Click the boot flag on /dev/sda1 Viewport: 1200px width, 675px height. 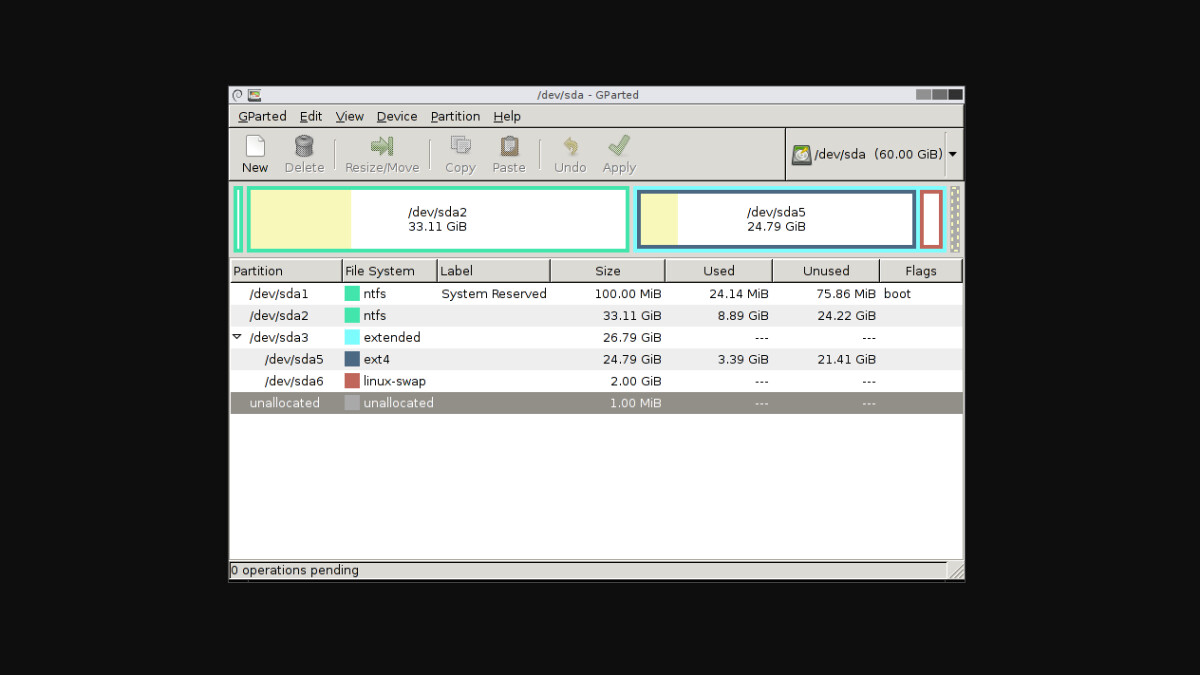897,294
